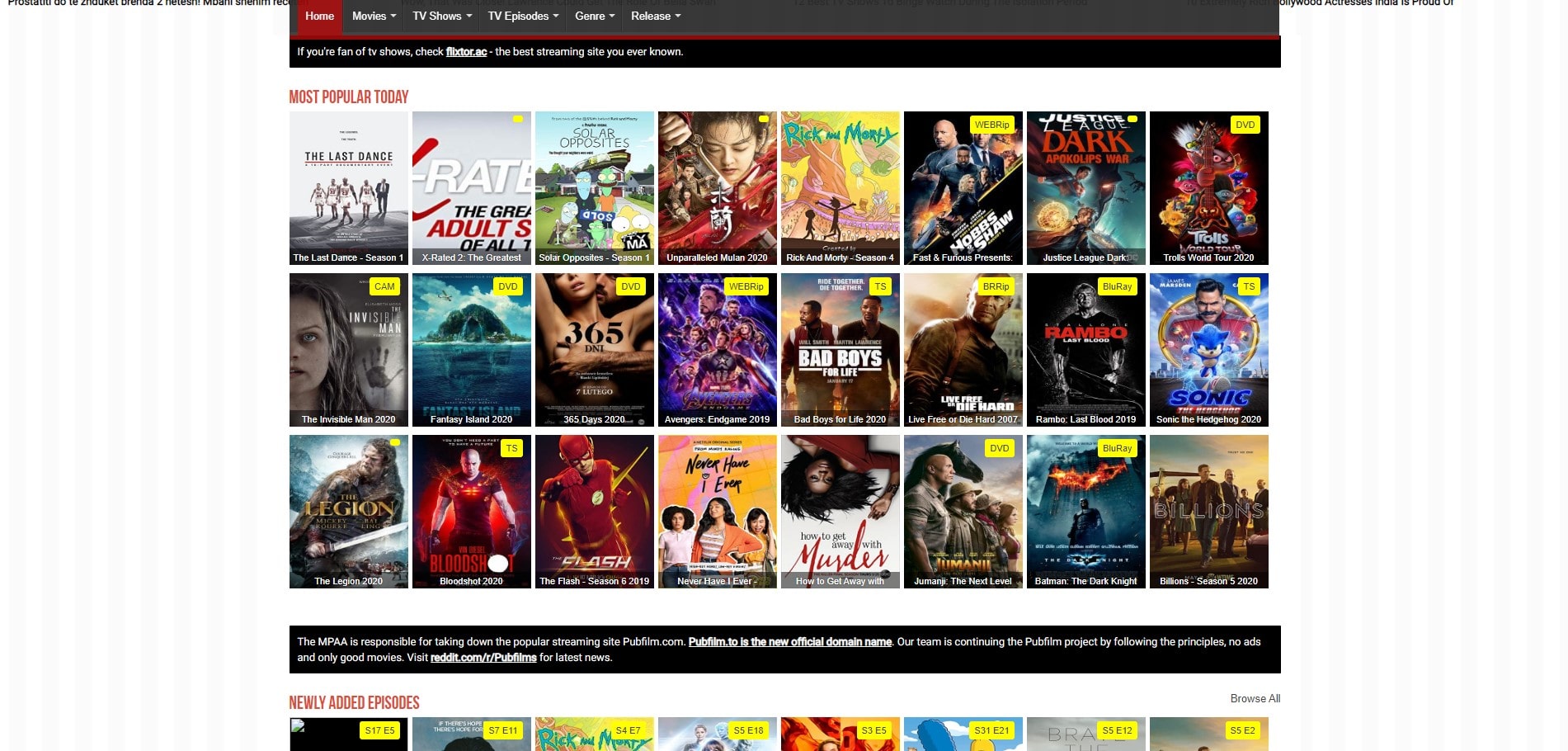Open Live Free or Die Hard 2007 poster
The height and width of the screenshot is (751, 1568).
point(963,350)
